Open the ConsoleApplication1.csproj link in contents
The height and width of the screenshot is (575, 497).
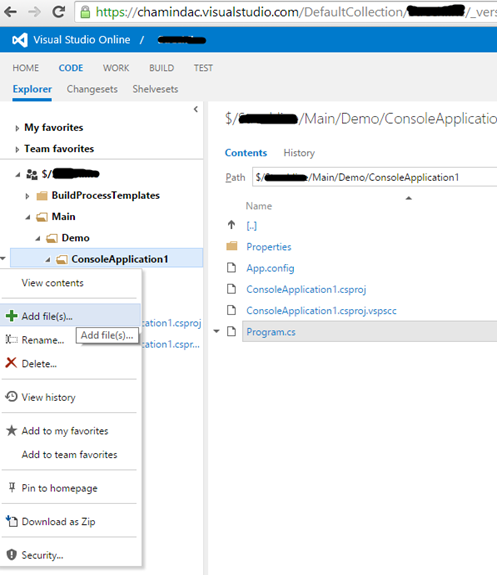coord(306,289)
